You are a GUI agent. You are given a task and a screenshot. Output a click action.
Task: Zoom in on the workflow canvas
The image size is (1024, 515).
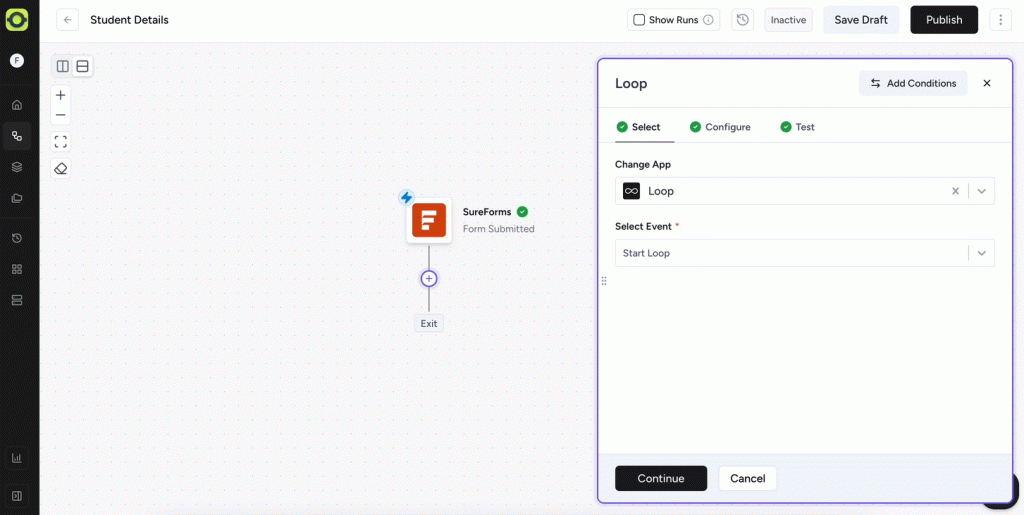point(61,95)
